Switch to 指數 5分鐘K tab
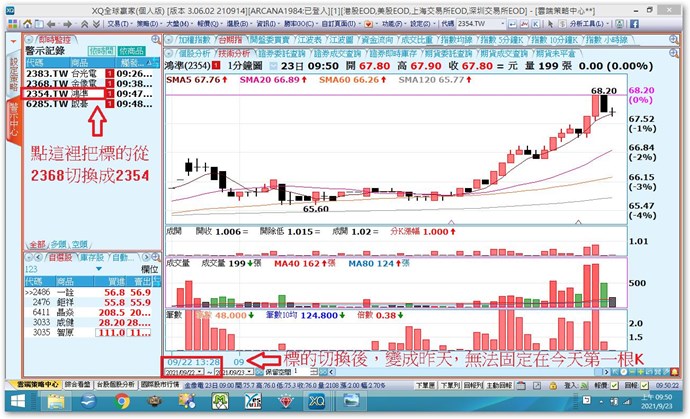Viewport: 690px width, 419px height. pos(502,40)
